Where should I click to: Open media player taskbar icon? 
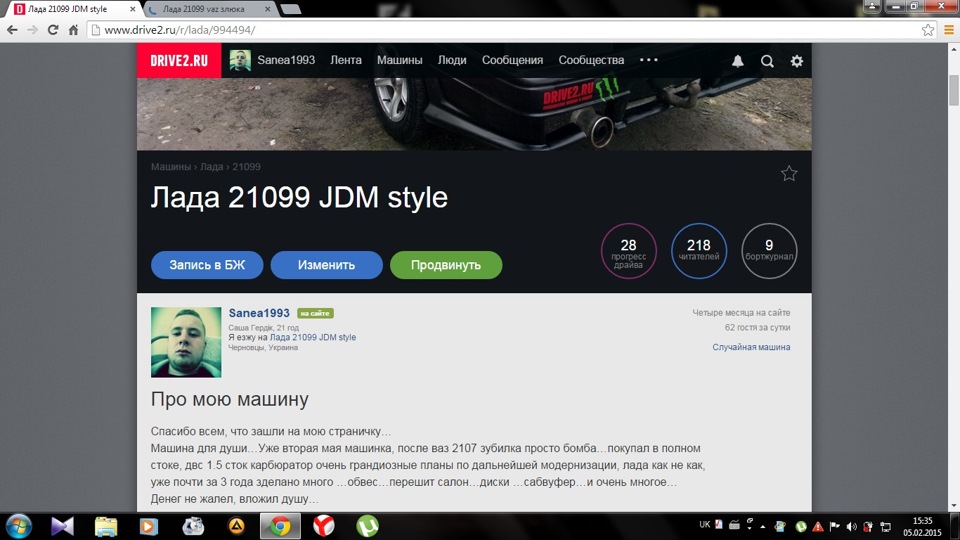pyautogui.click(x=149, y=526)
